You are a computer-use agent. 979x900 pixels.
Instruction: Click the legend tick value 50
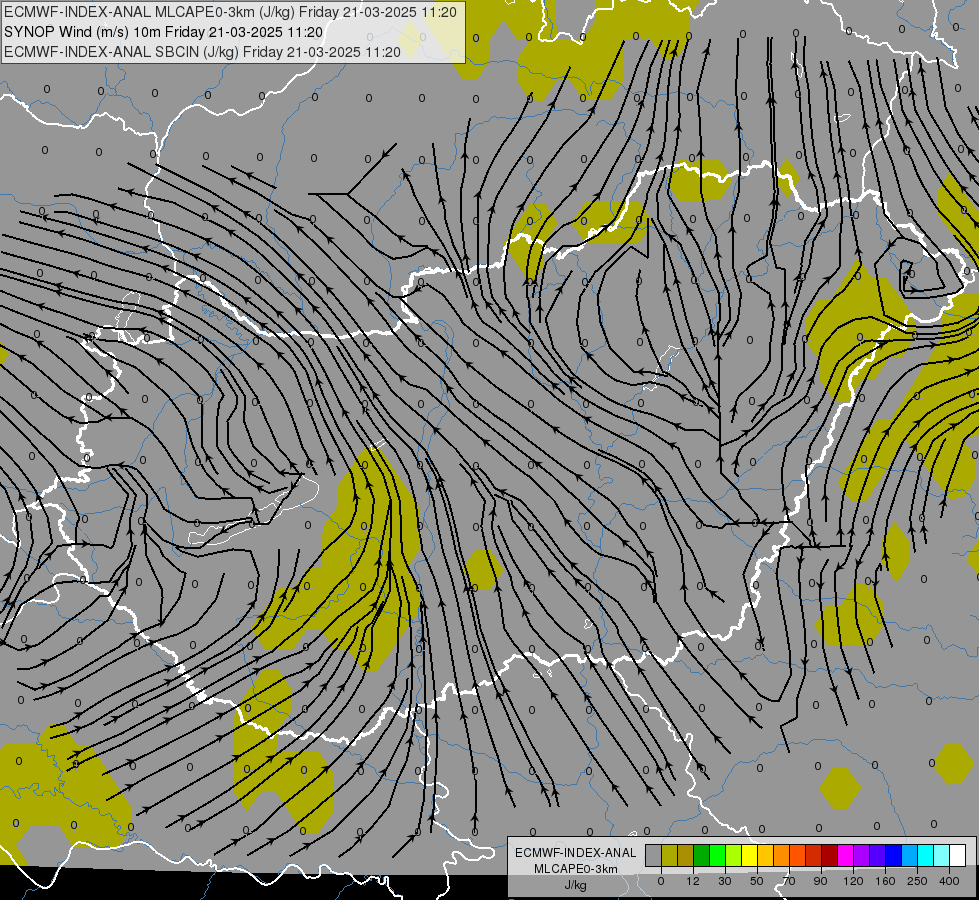pos(757,881)
